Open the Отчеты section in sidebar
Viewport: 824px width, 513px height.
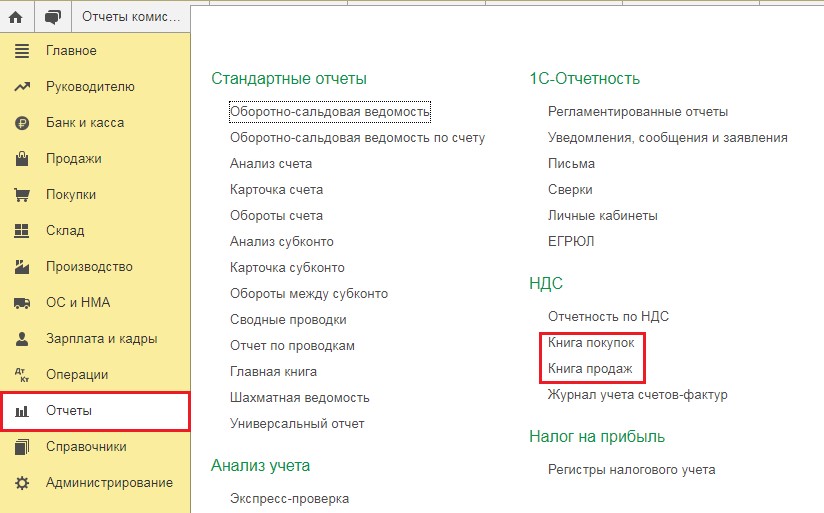(x=95, y=411)
